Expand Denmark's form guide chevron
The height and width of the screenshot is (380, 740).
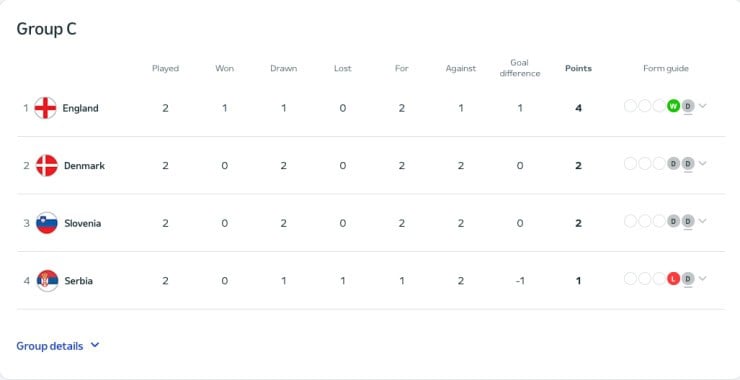pyautogui.click(x=702, y=164)
